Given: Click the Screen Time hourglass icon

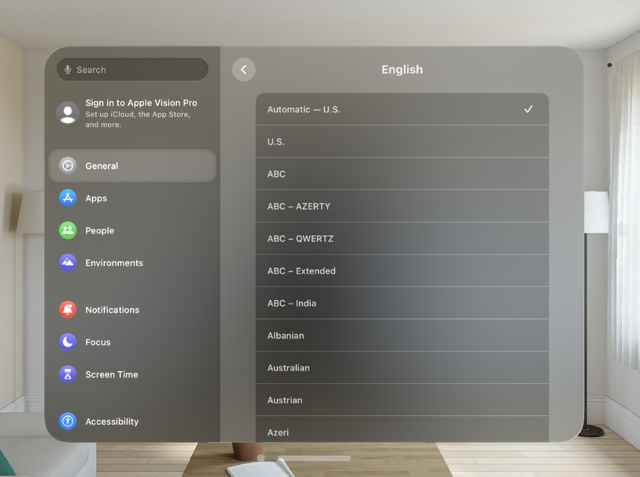Looking at the screenshot, I should click(x=67, y=374).
